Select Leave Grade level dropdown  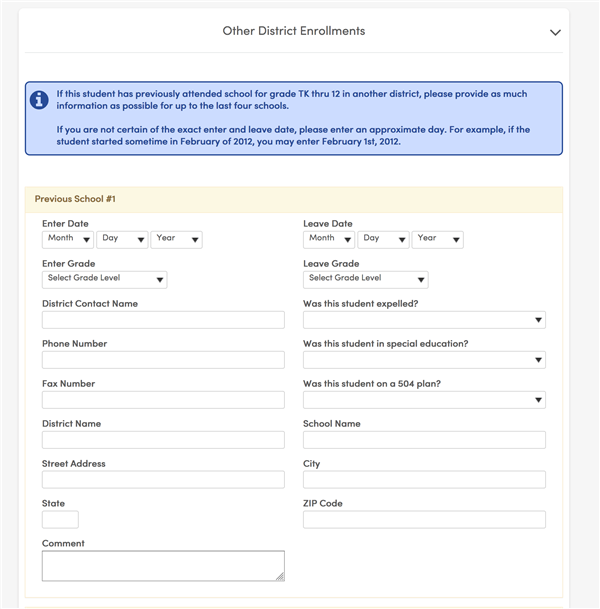[x=366, y=280]
